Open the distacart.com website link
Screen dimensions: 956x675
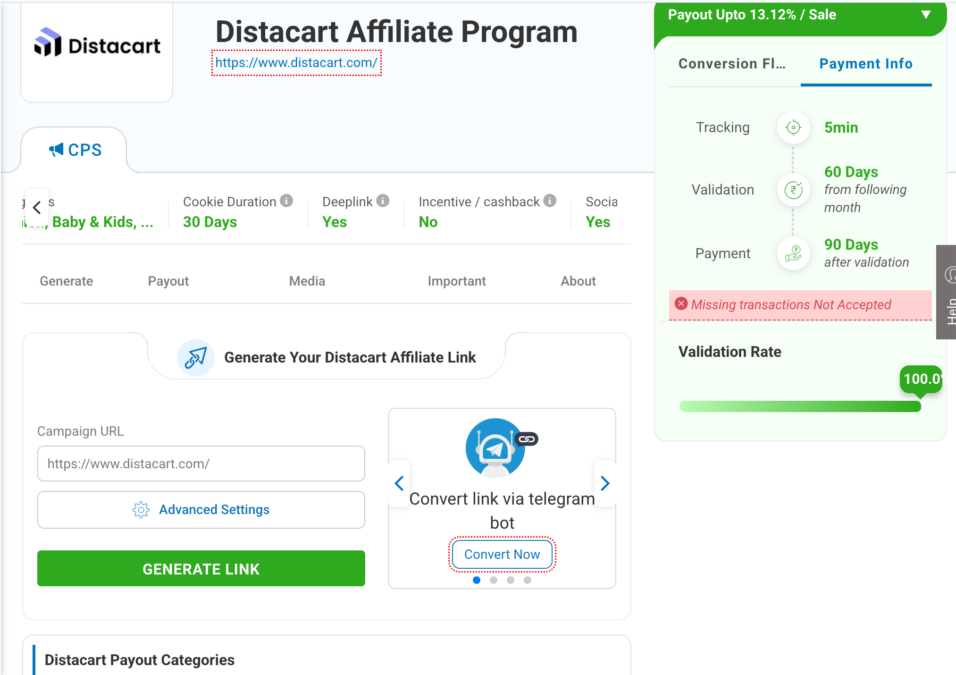pyautogui.click(x=296, y=63)
